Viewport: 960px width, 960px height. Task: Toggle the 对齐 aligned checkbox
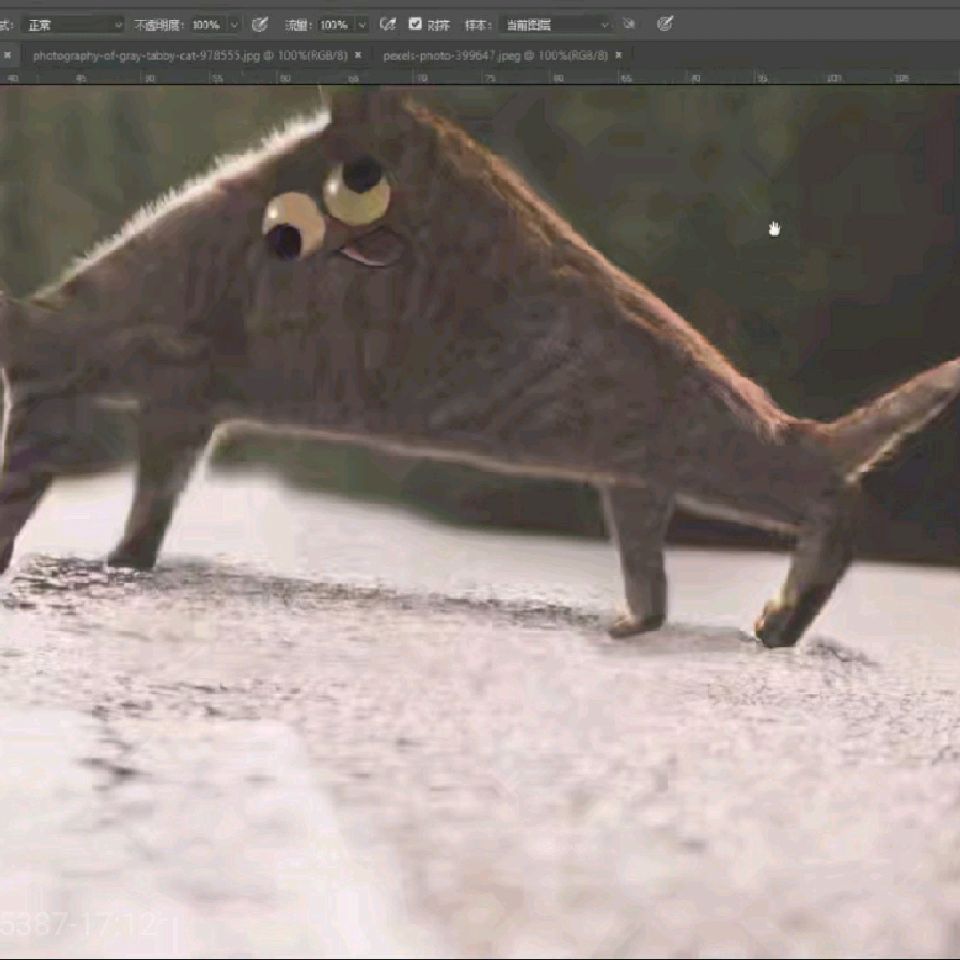(x=415, y=24)
